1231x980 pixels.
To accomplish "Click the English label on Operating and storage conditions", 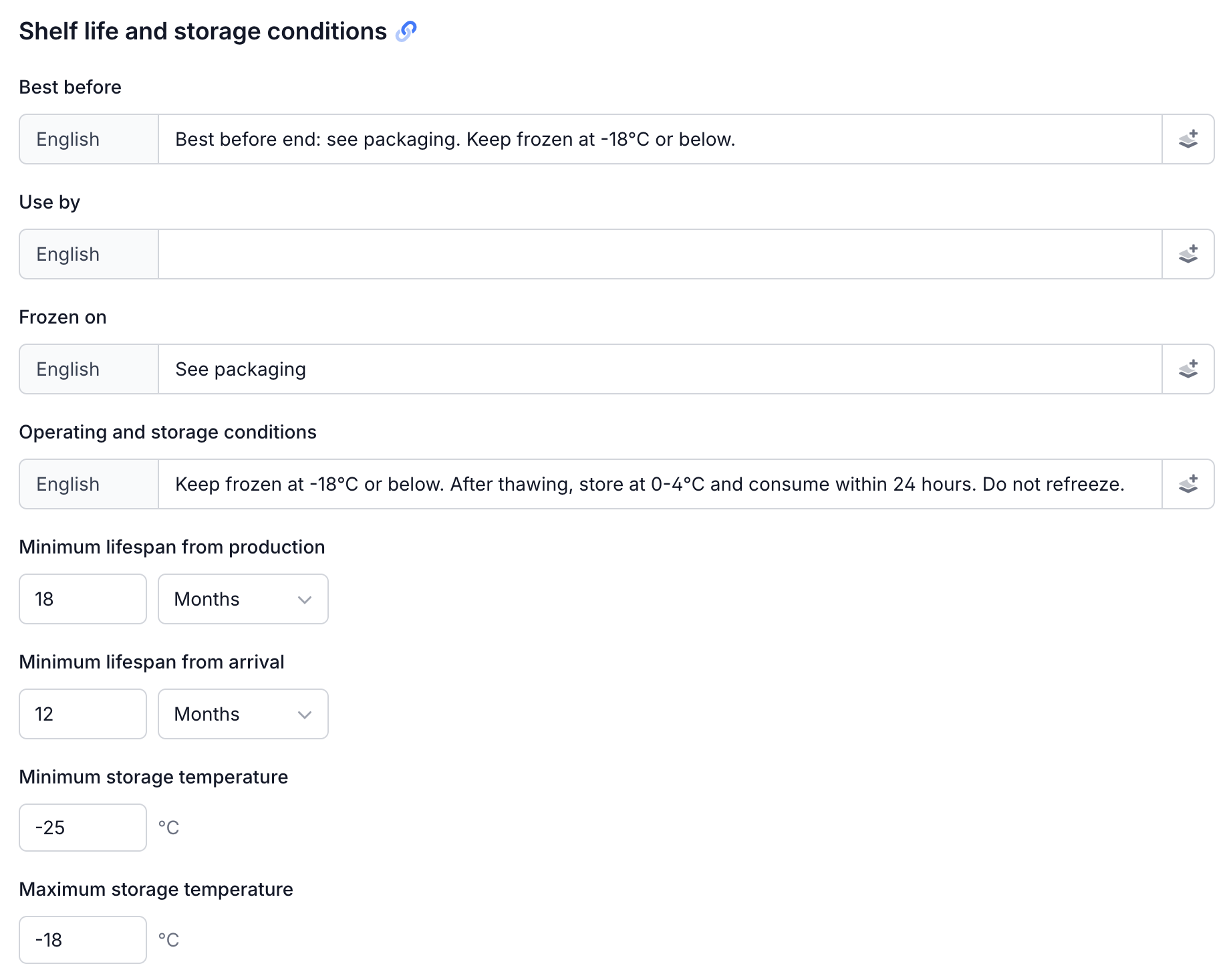I will tap(88, 483).
